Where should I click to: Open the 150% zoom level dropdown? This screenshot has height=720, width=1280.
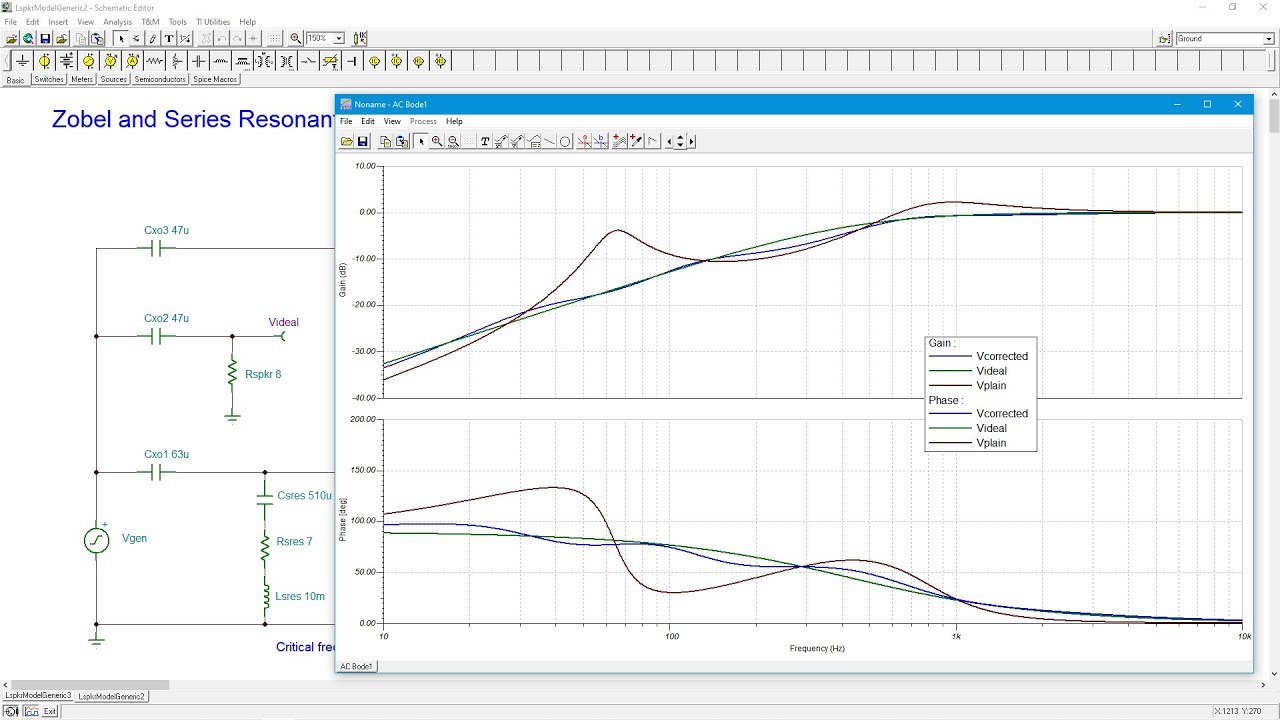[339, 39]
